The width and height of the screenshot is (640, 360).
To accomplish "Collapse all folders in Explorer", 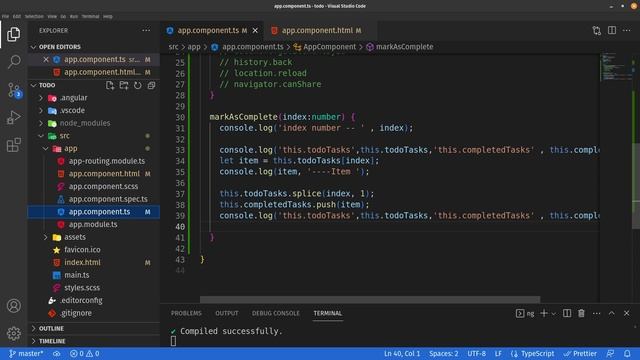I will point(151,85).
